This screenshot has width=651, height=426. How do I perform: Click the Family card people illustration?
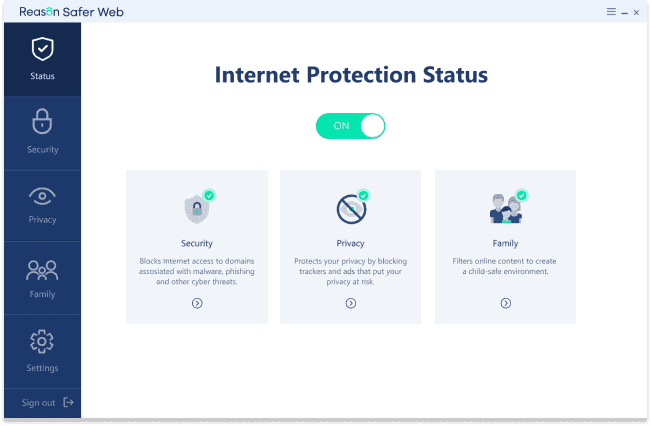tap(505, 210)
